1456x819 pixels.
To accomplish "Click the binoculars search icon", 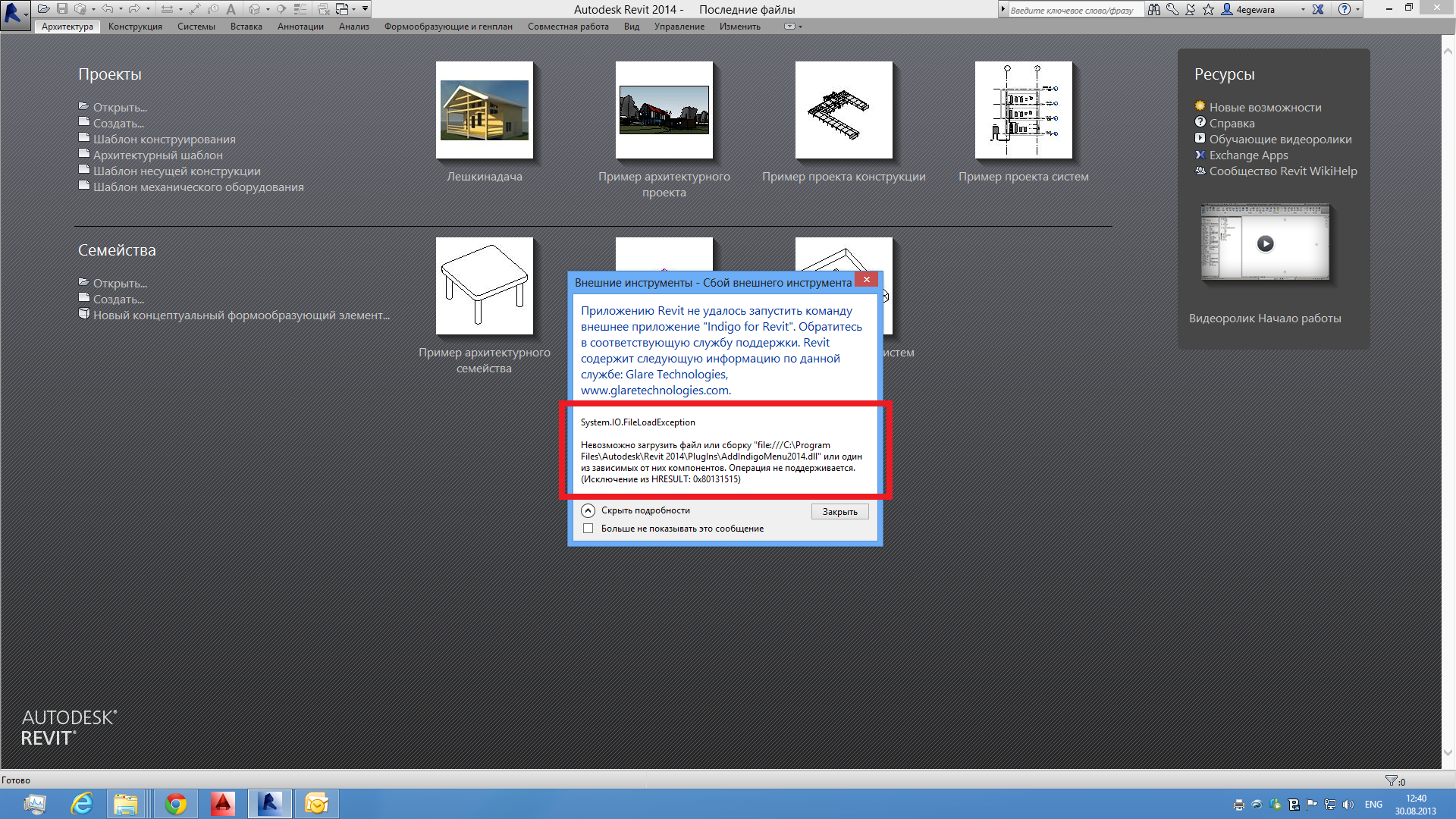I will click(1154, 9).
